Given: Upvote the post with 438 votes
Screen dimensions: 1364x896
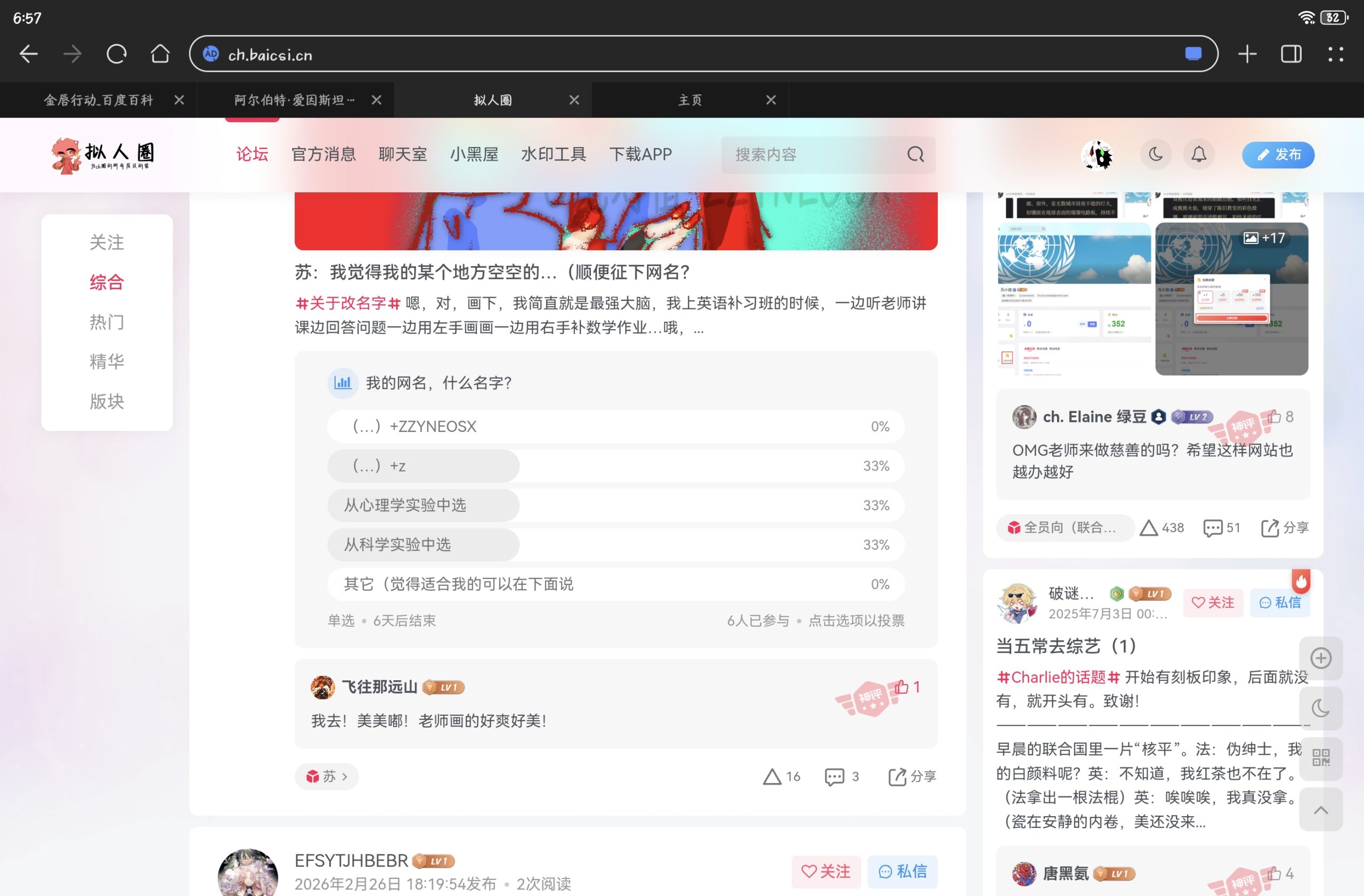Looking at the screenshot, I should tap(1162, 527).
